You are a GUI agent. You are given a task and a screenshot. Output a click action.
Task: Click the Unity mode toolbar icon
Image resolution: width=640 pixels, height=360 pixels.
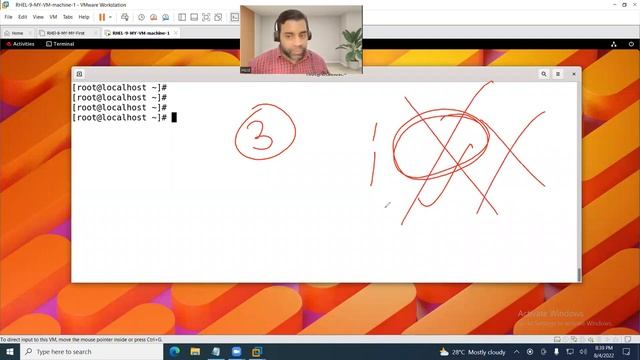218,17
